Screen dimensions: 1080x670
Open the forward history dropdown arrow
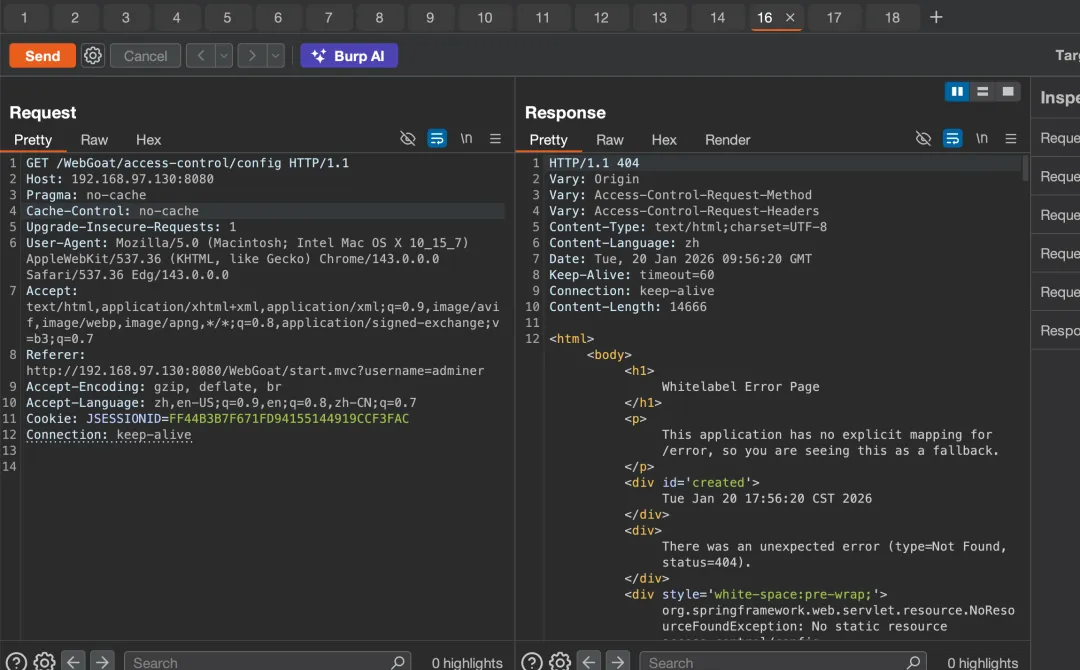[x=275, y=56]
